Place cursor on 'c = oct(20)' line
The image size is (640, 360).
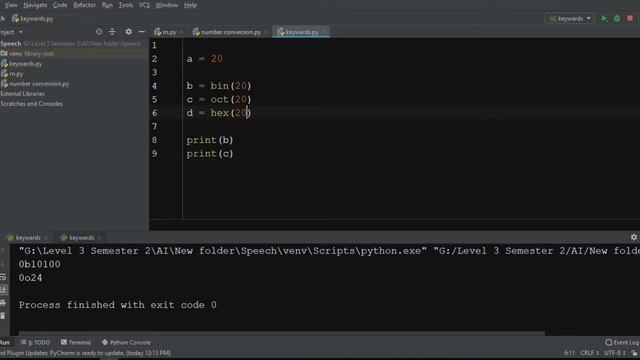pos(219,99)
